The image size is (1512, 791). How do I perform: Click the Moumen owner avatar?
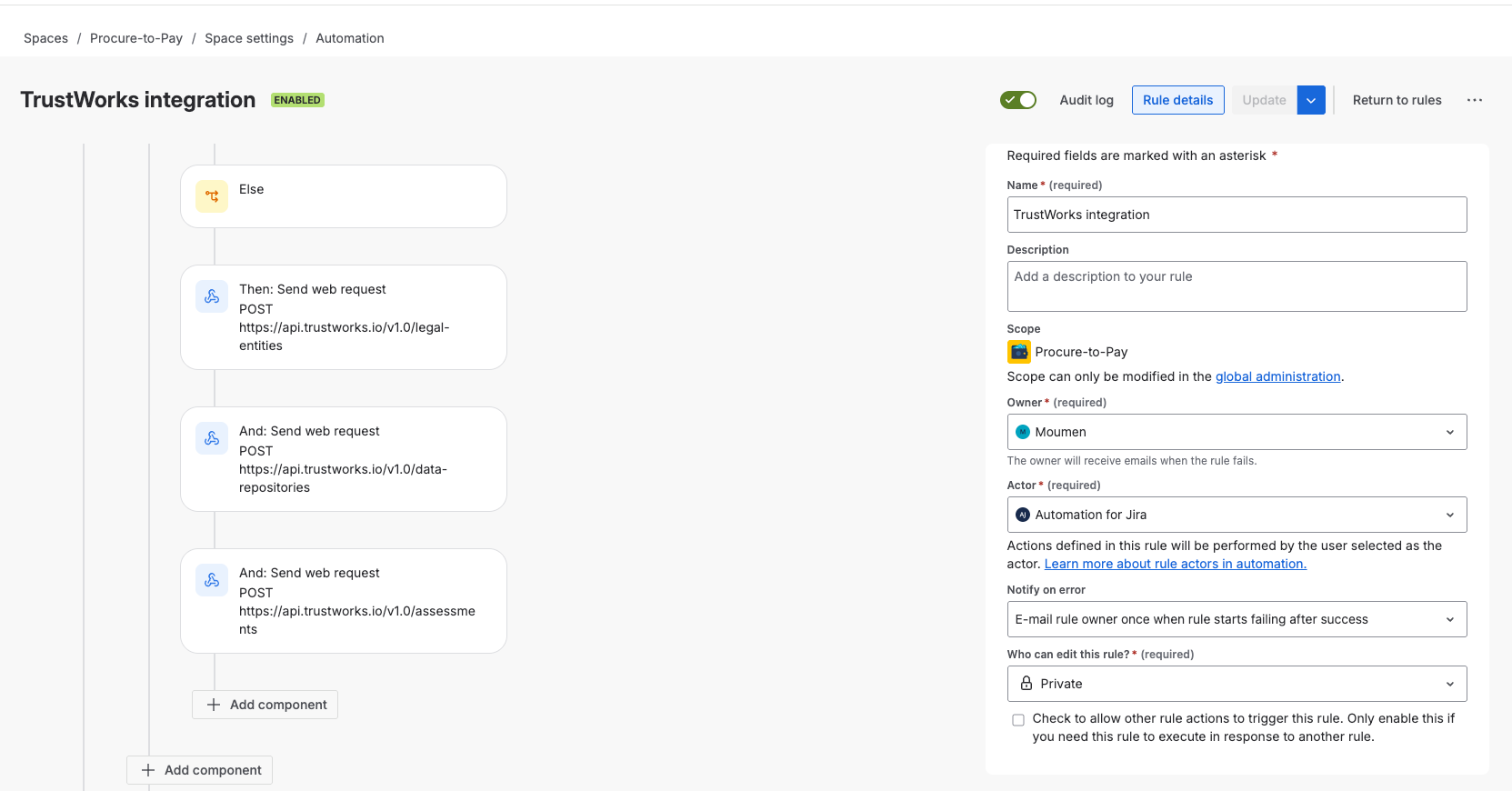1023,432
